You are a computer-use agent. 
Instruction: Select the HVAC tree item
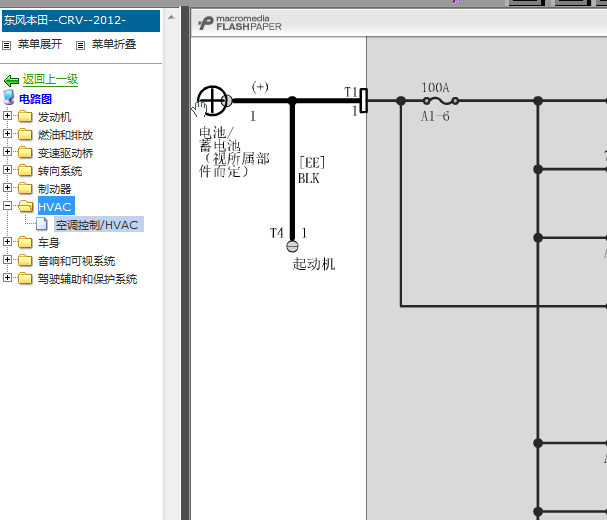[x=56, y=206]
